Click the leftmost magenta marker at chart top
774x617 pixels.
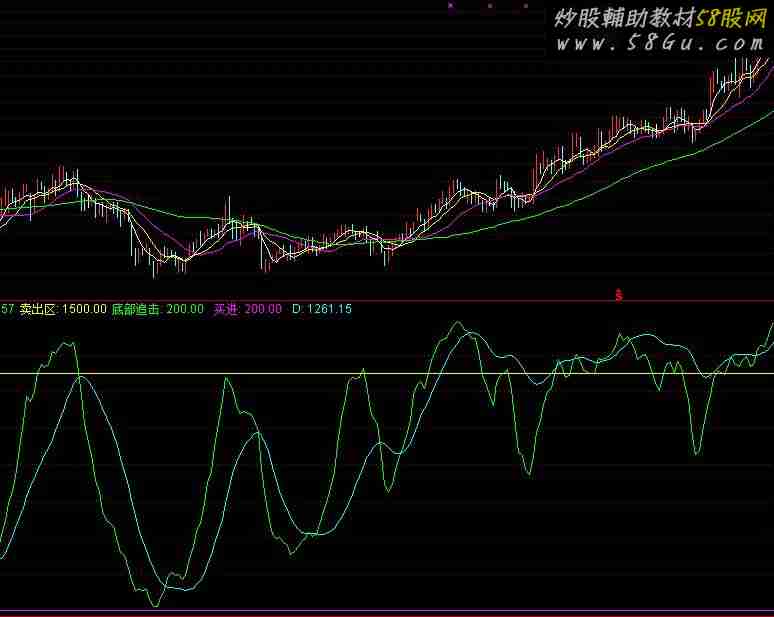point(450,5)
